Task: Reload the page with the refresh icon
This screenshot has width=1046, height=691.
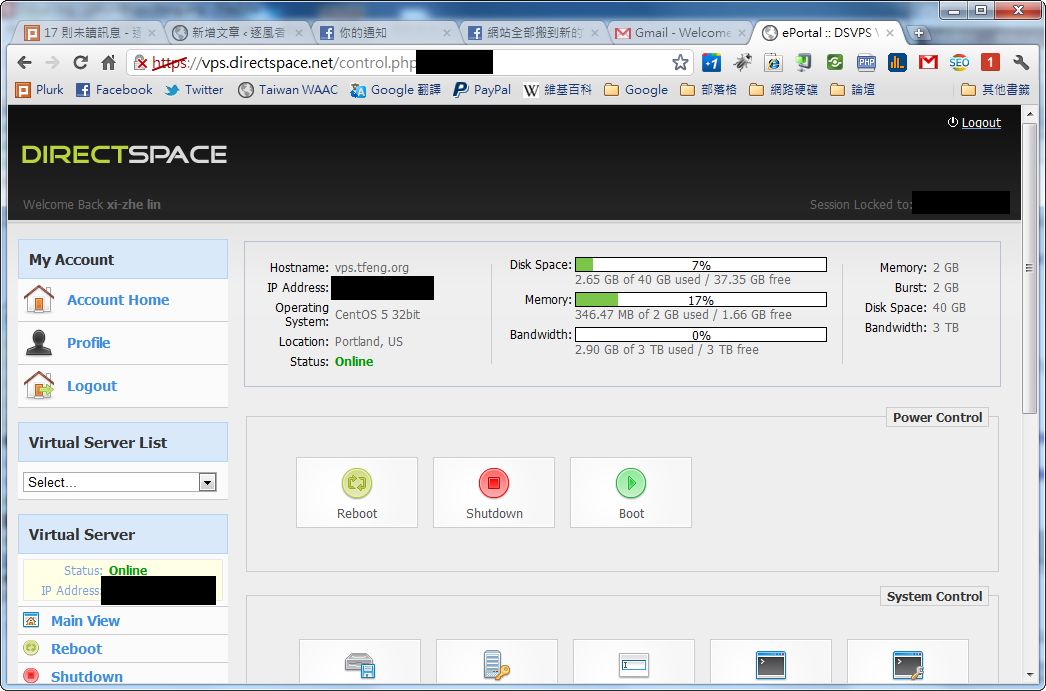Action: point(80,63)
